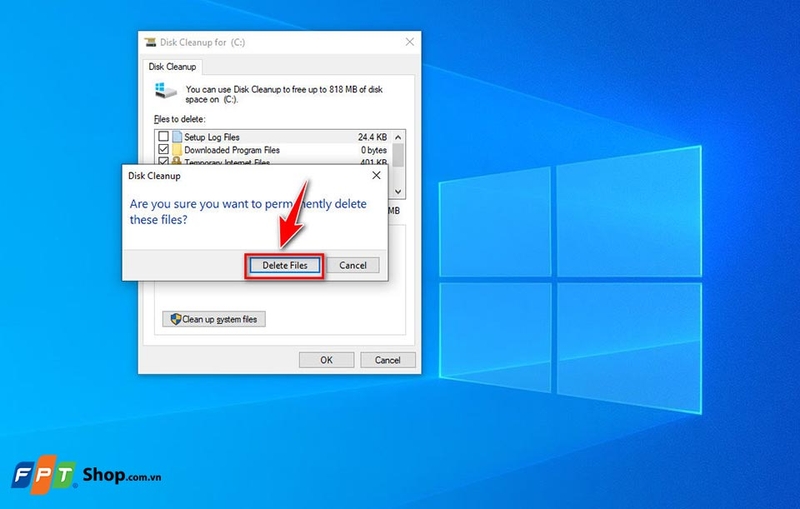Click the 'Are you sure' confirmation message
The width and height of the screenshot is (800, 509).
tap(248, 212)
